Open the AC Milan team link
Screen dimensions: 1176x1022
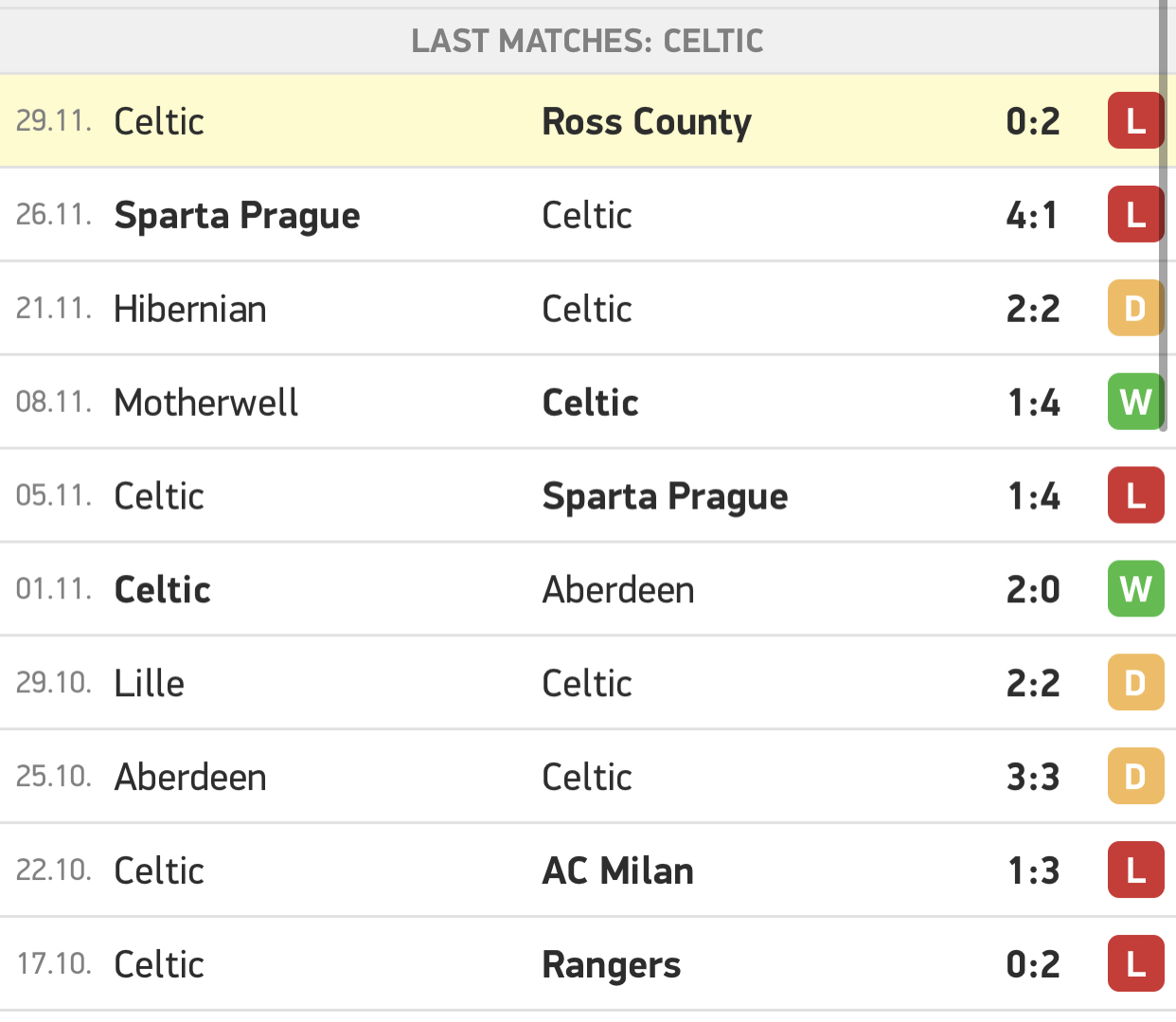tap(618, 870)
